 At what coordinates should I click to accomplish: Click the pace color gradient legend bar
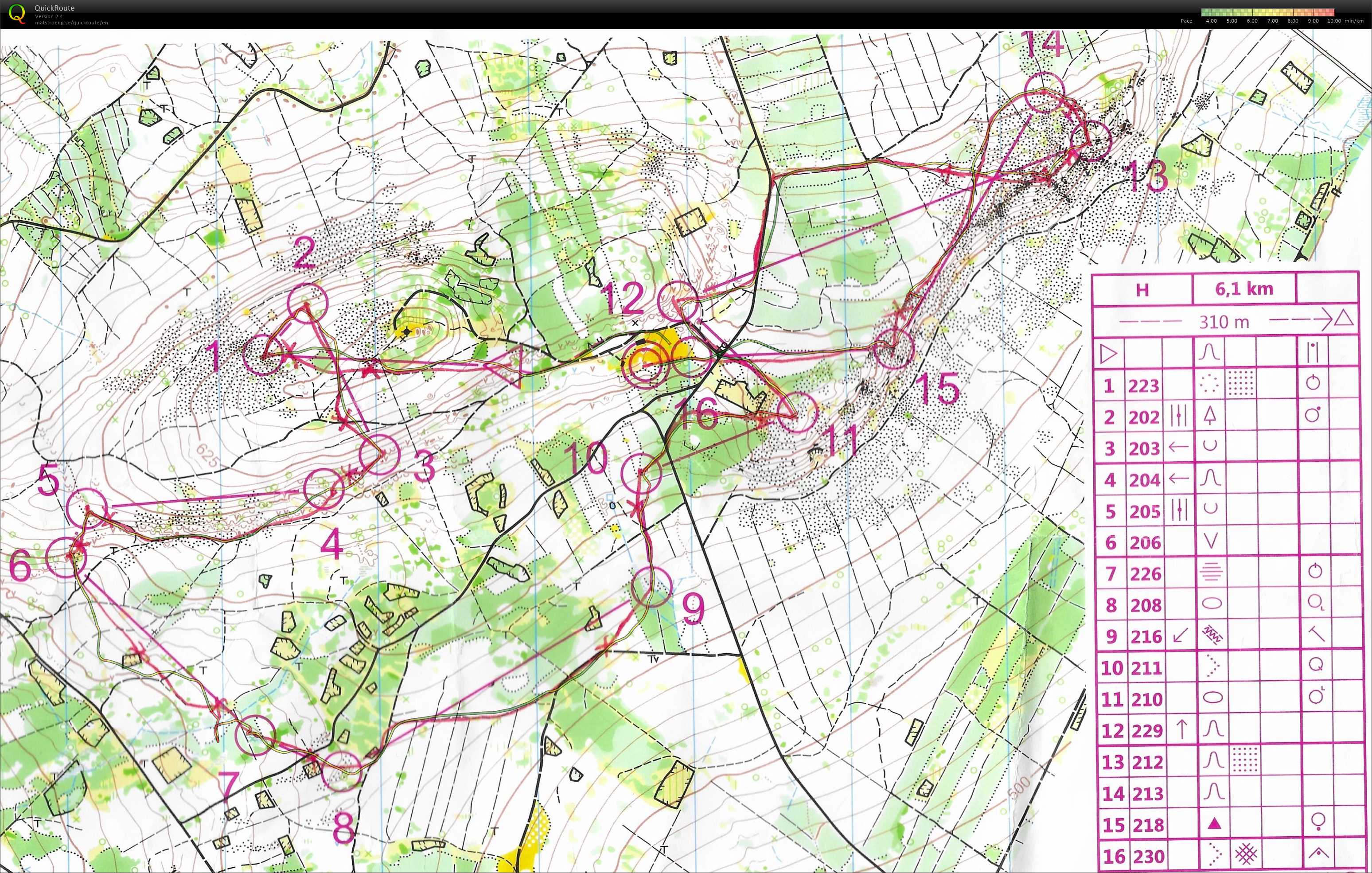click(x=1268, y=12)
